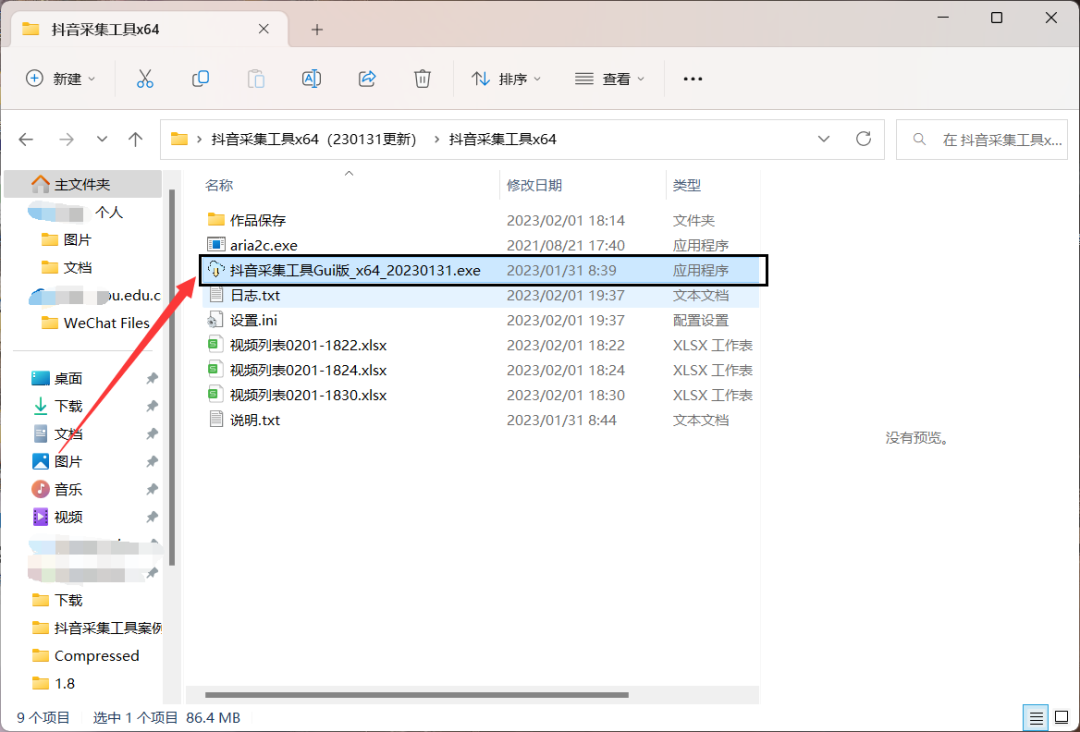This screenshot has height=732, width=1080.
Task: Open 文档 under personal folder tree
Action: click(77, 267)
